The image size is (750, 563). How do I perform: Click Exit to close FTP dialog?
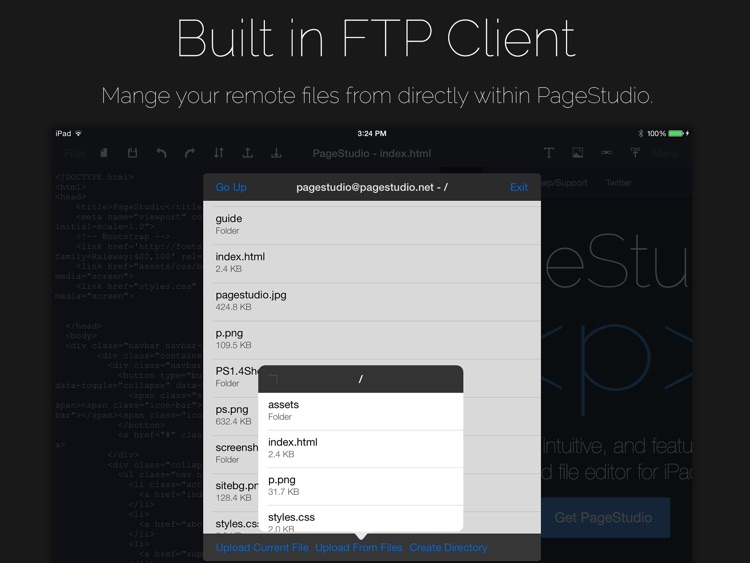519,187
